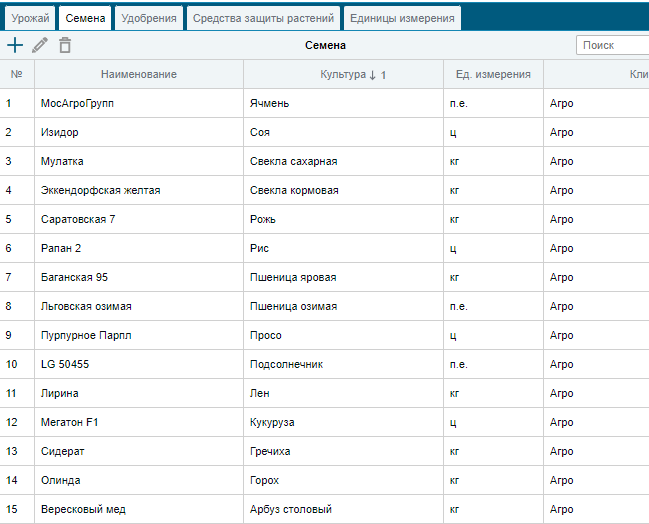Click the Сидерат seed name

coord(62,451)
